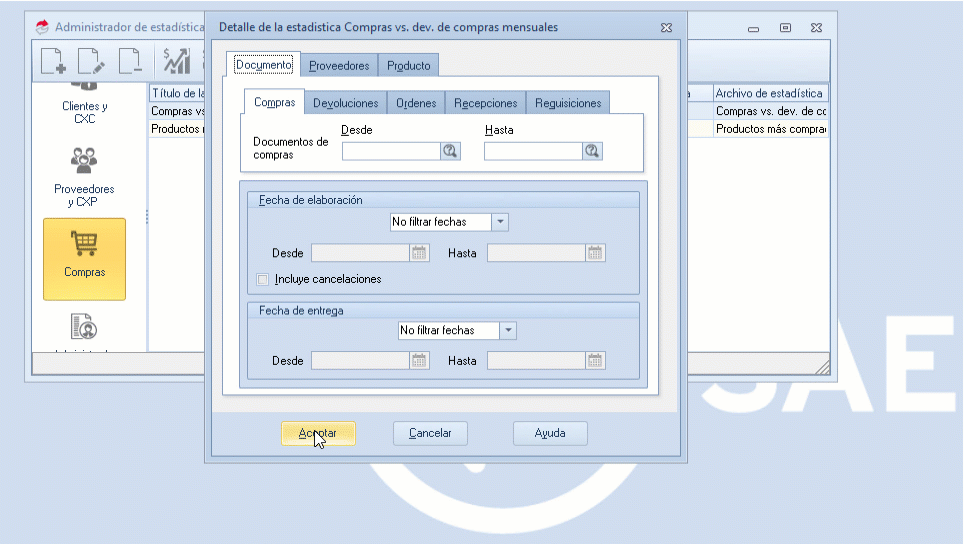Open the Devoluciones sub-tab
964x544 pixels.
click(345, 103)
